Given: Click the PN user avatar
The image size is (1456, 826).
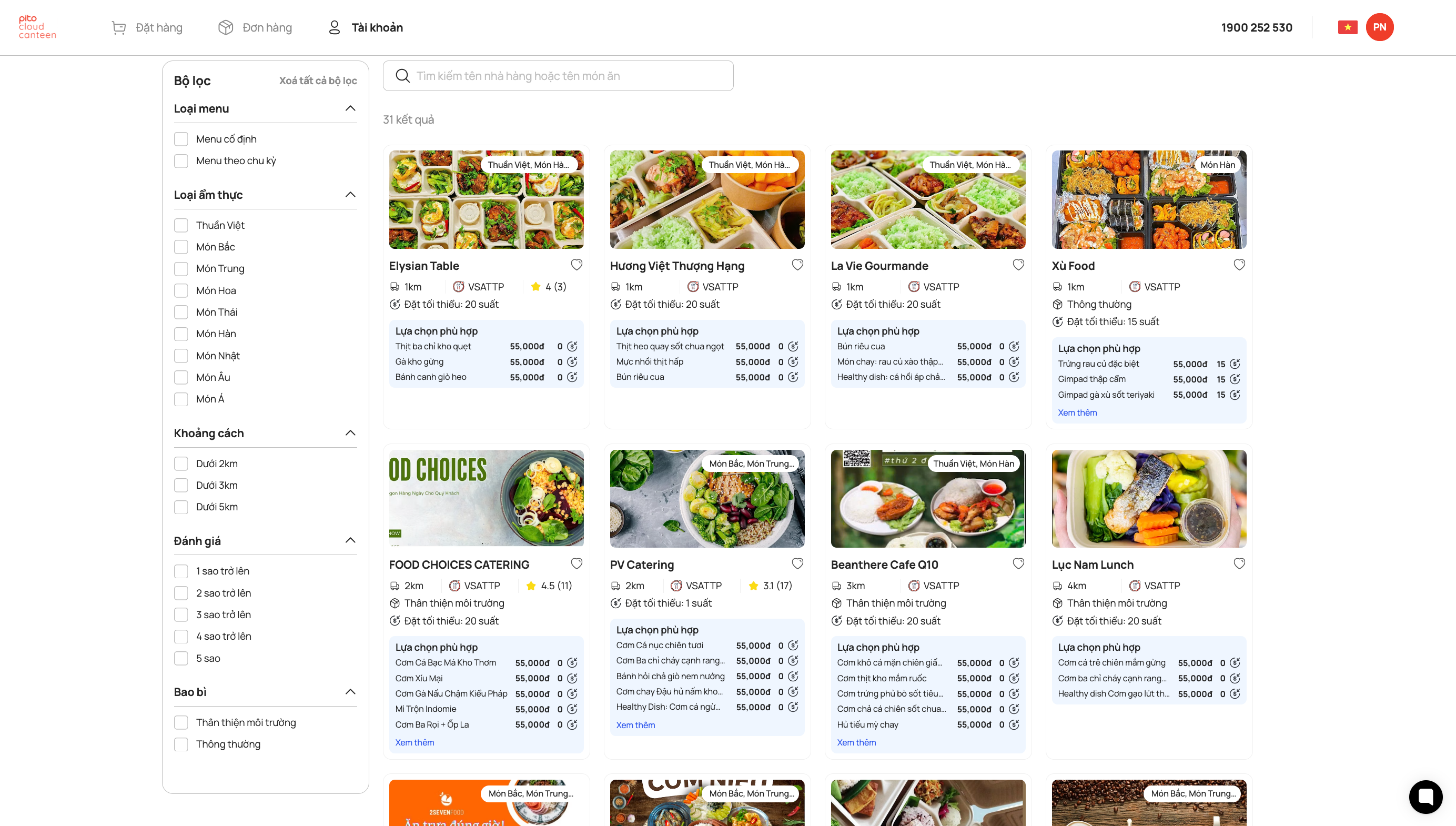Looking at the screenshot, I should [1379, 27].
